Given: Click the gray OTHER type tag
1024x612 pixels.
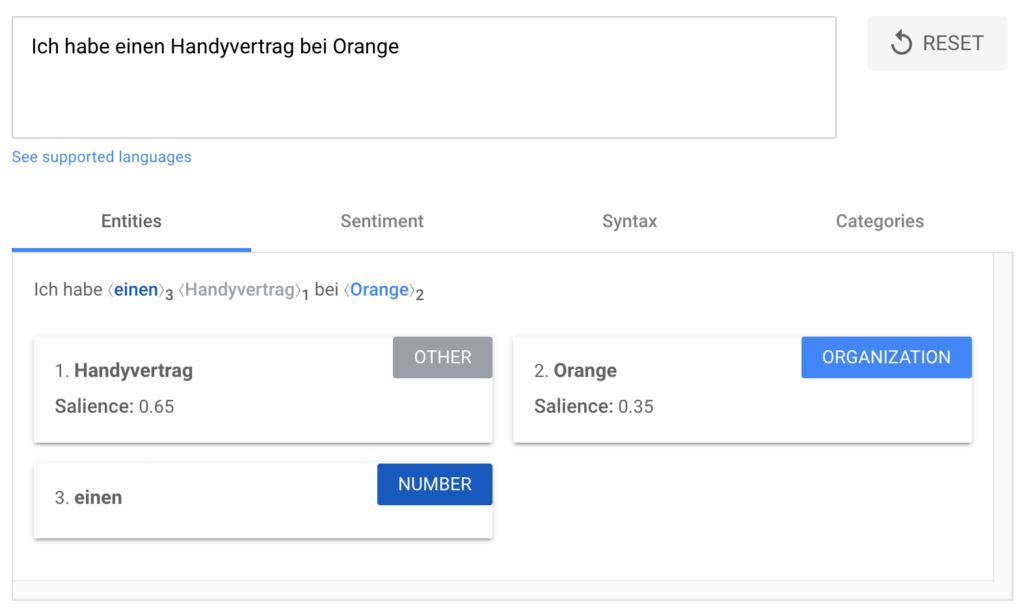Looking at the screenshot, I should click(442, 357).
